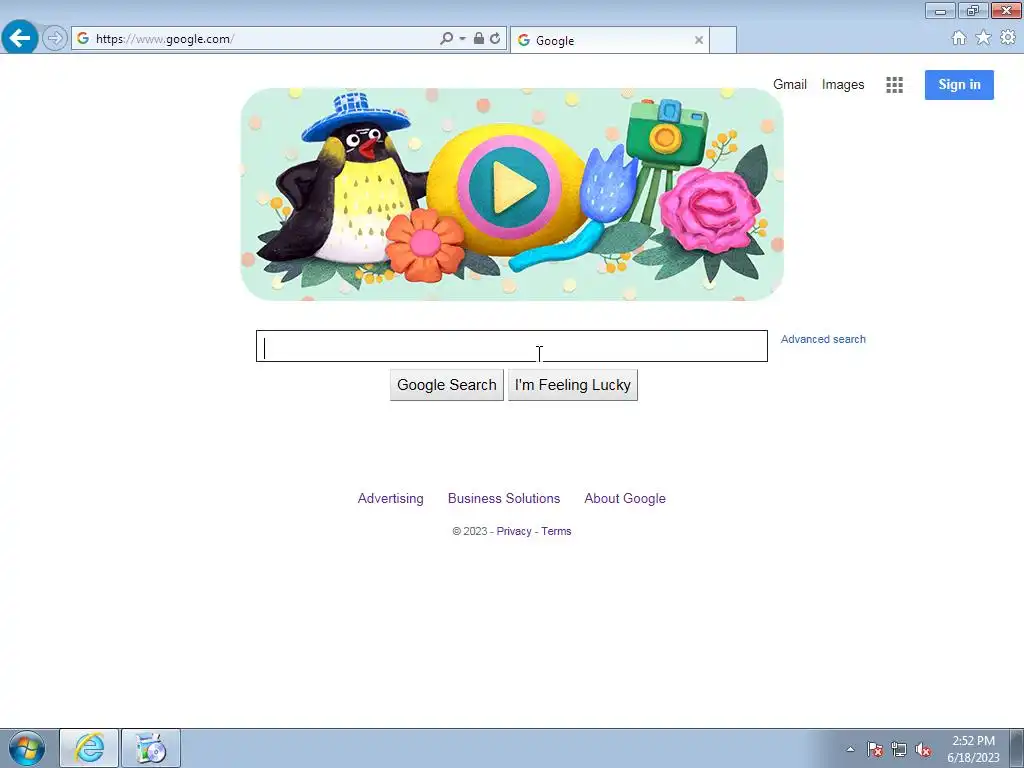Open the Business Solutions link
The width and height of the screenshot is (1024, 768).
(x=504, y=498)
